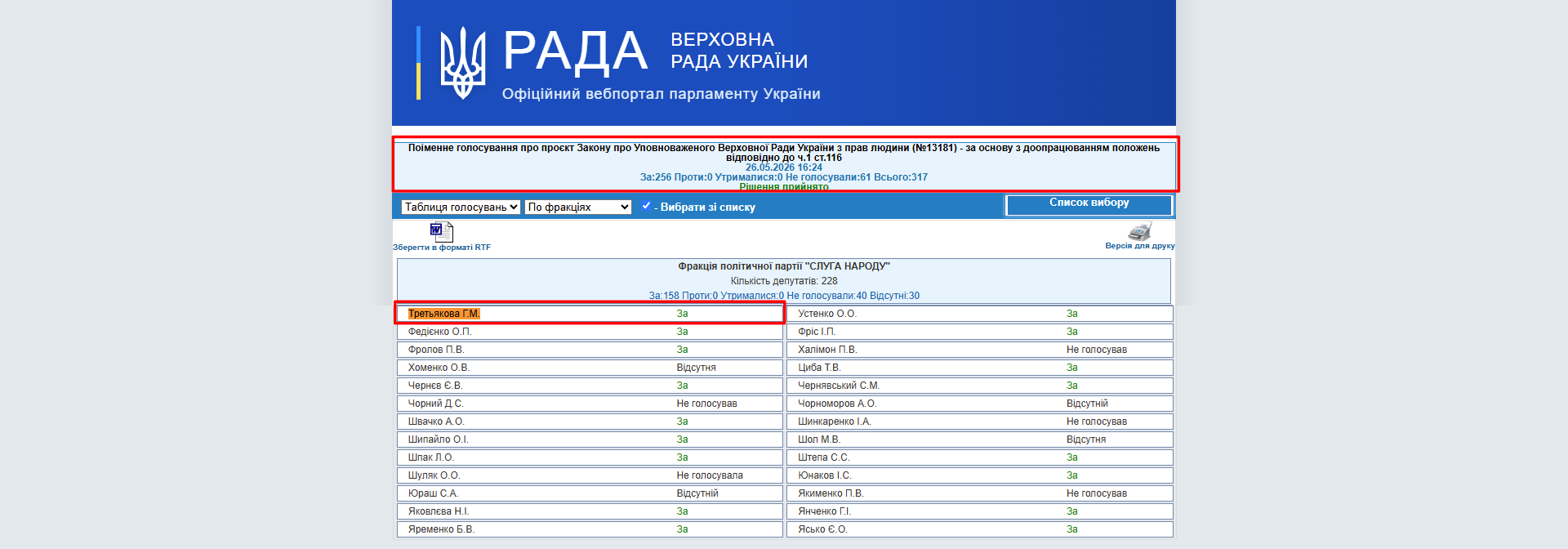Screen dimensions: 1568x549
Task: Select deputy 'Янченко Г.І.'
Action: [x=825, y=511]
